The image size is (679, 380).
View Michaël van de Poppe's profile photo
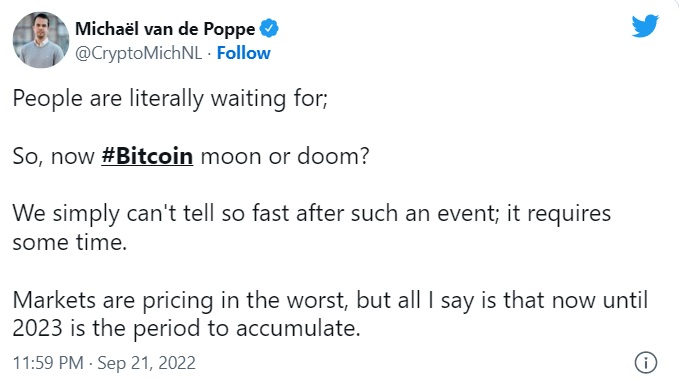(41, 40)
